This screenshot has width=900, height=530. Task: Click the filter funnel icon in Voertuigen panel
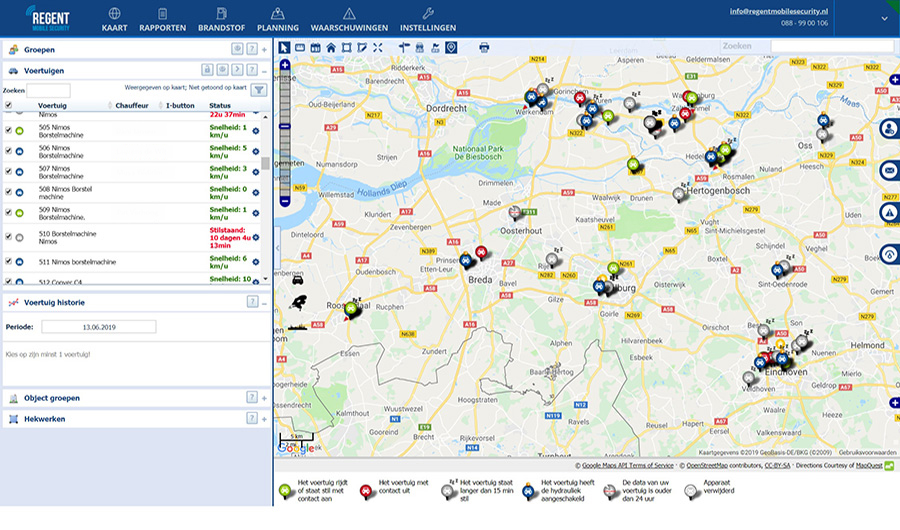[259, 90]
